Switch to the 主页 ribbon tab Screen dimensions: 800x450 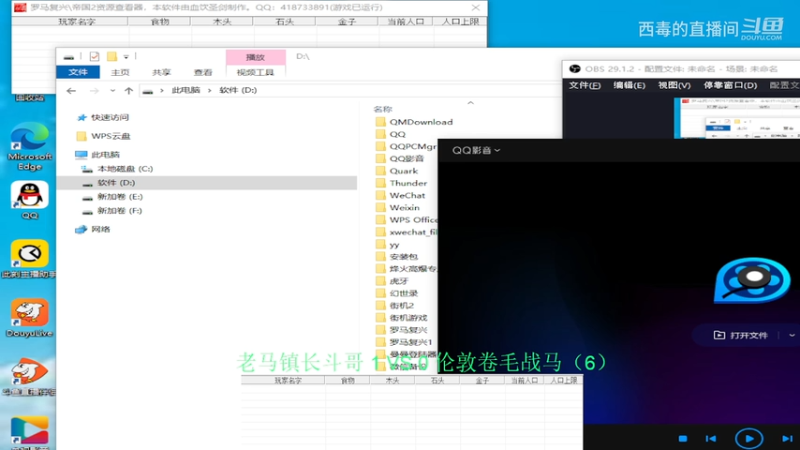tap(120, 72)
